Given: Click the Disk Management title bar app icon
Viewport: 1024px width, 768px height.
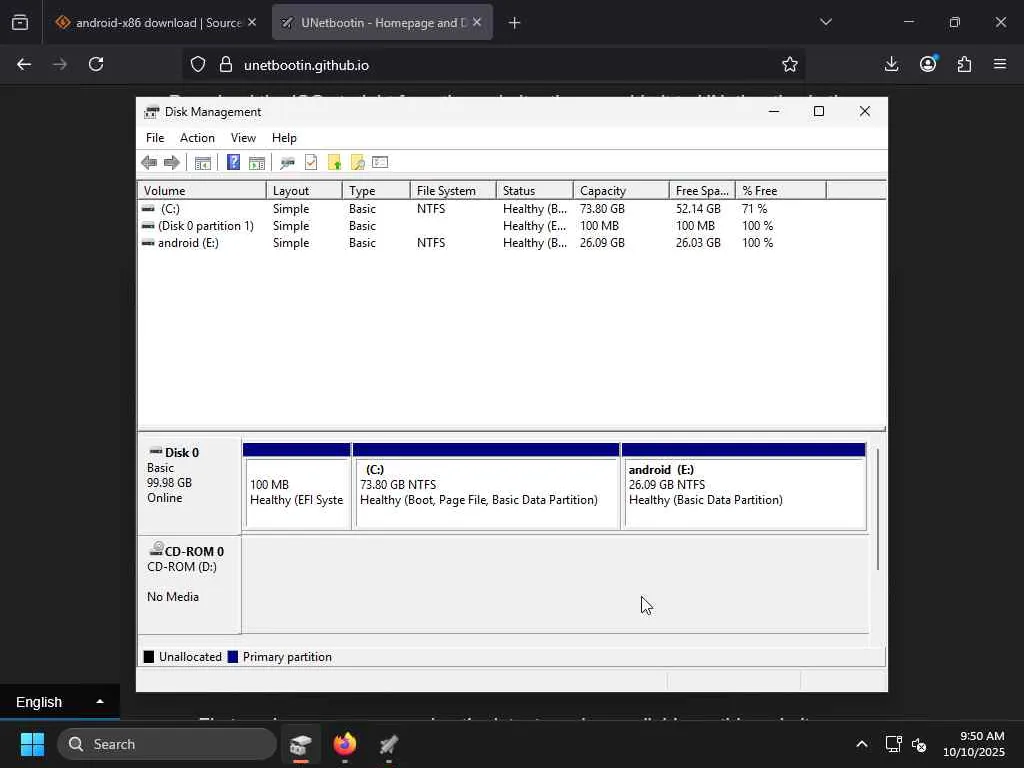Looking at the screenshot, I should tap(152, 112).
